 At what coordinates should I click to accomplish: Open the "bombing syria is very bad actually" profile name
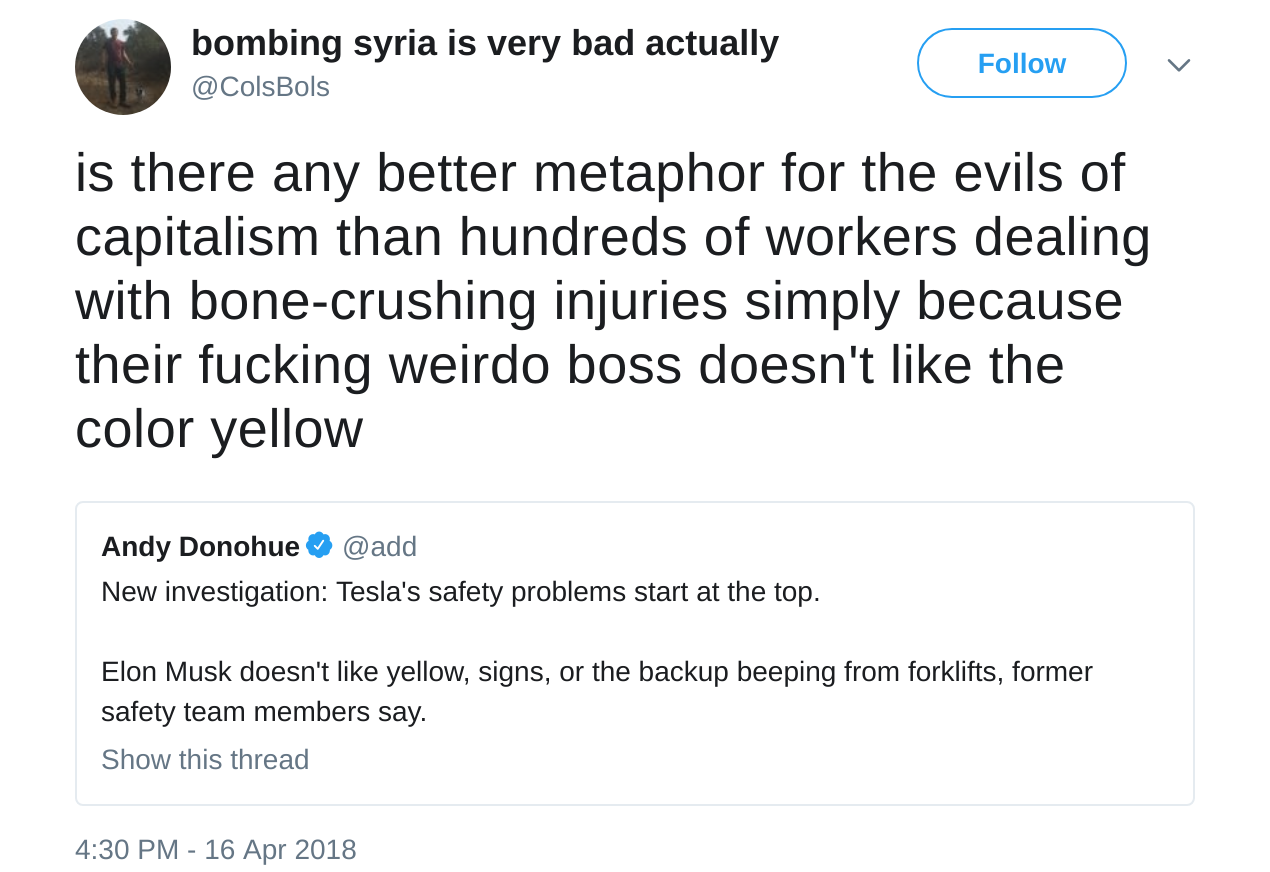pos(484,43)
